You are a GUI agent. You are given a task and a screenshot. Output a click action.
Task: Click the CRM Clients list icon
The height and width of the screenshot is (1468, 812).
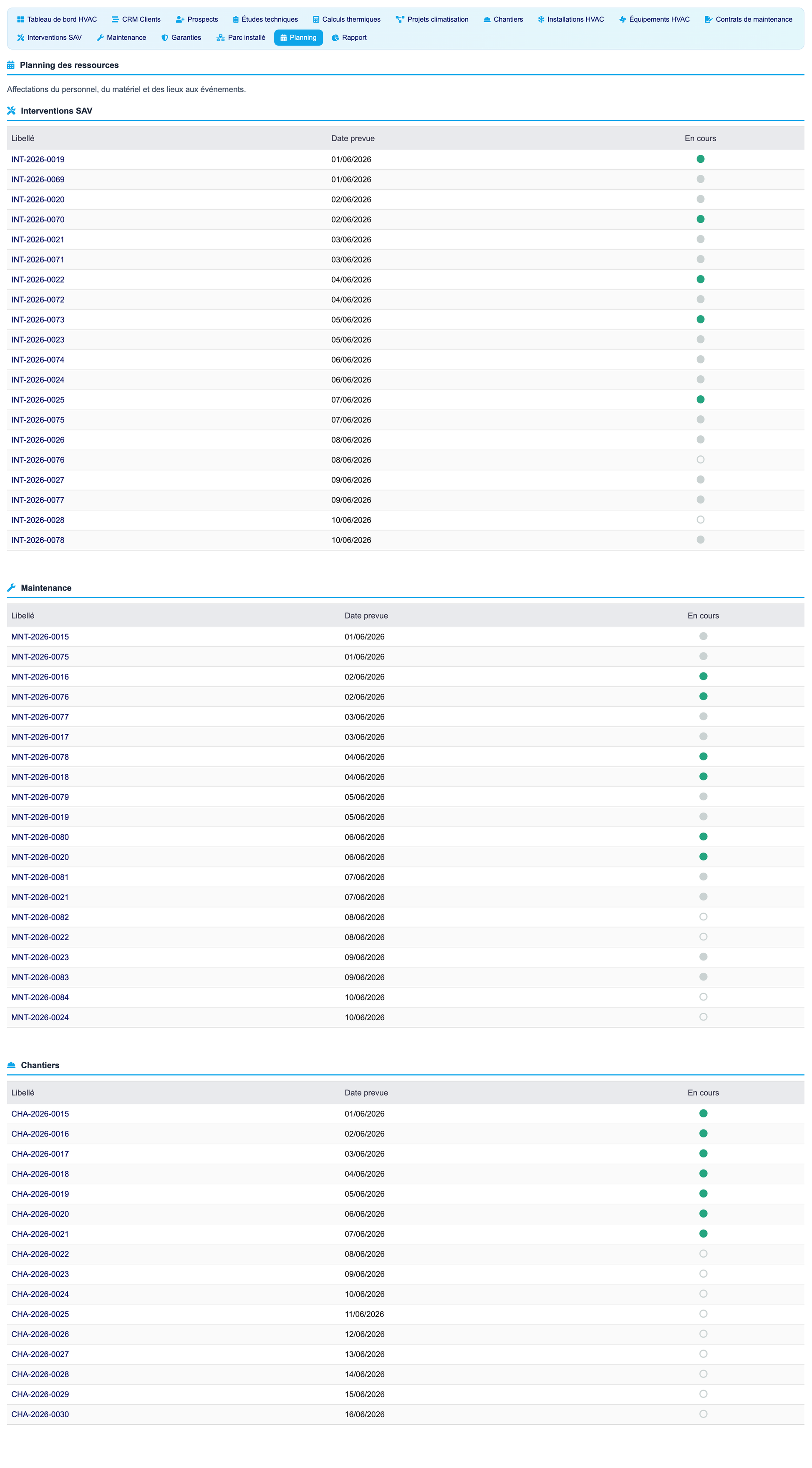tap(115, 19)
